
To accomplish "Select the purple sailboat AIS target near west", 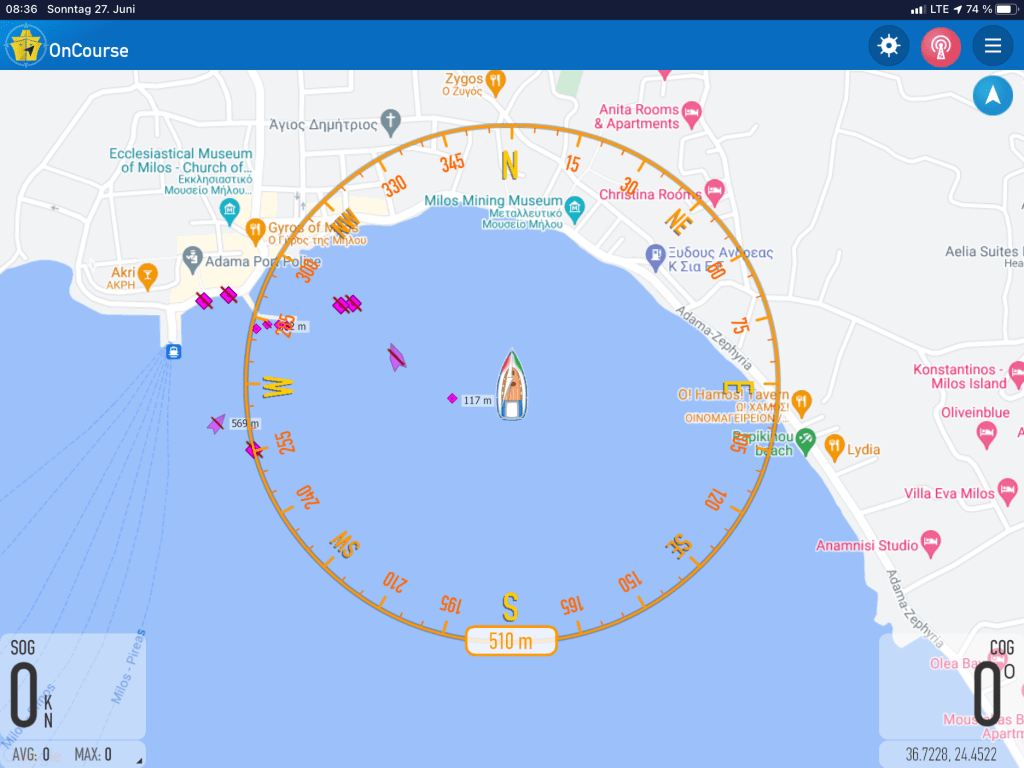I will [x=397, y=357].
